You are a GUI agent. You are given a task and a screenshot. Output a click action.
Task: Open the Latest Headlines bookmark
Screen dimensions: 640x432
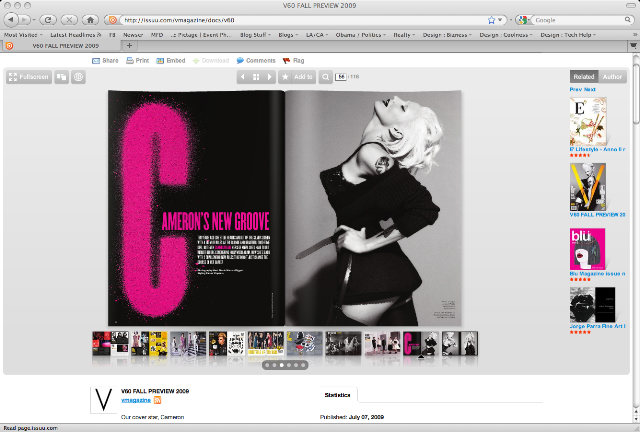[76, 35]
